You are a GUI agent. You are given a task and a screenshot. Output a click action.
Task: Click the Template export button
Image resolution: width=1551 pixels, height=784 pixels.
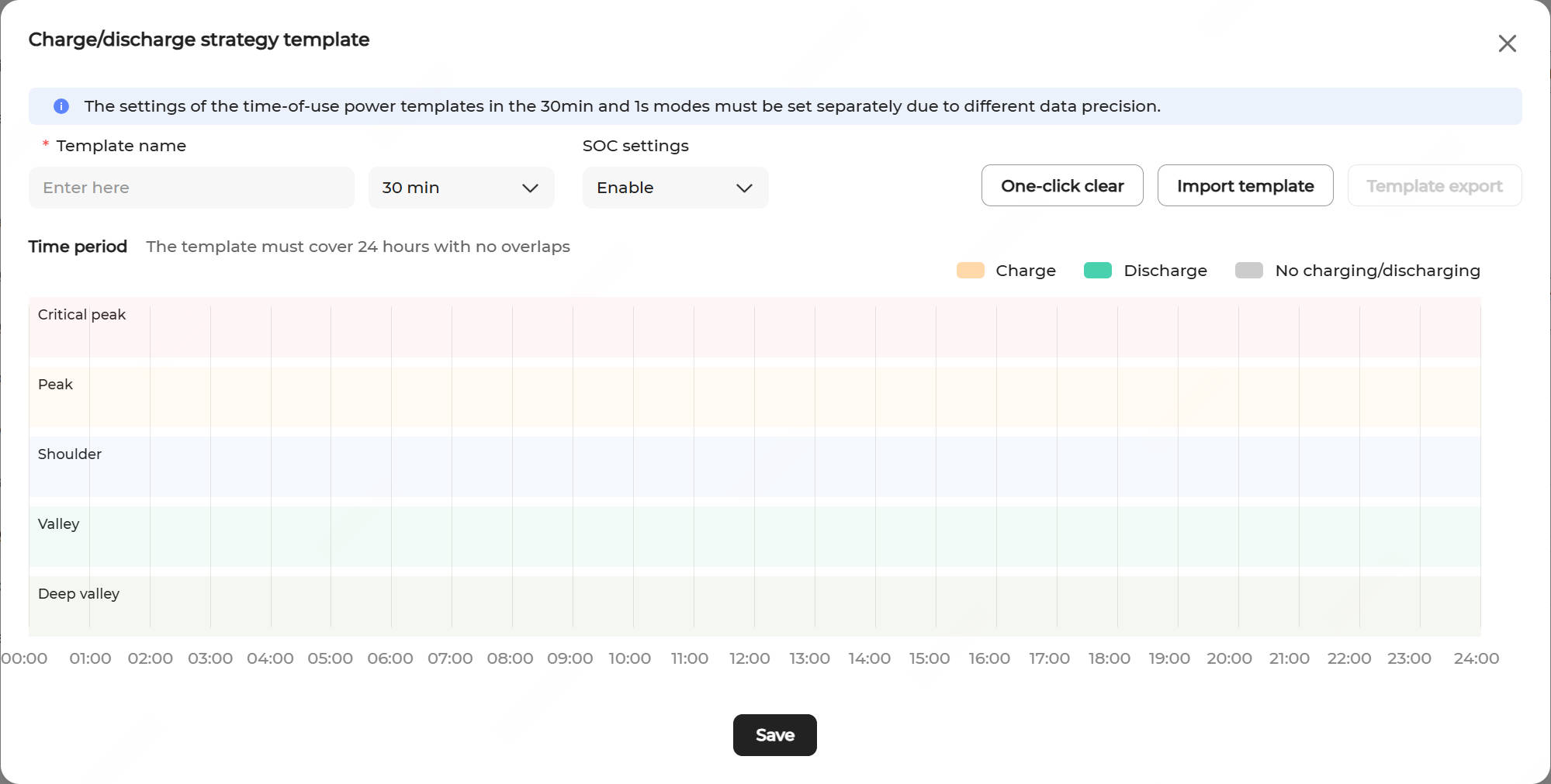coord(1434,186)
